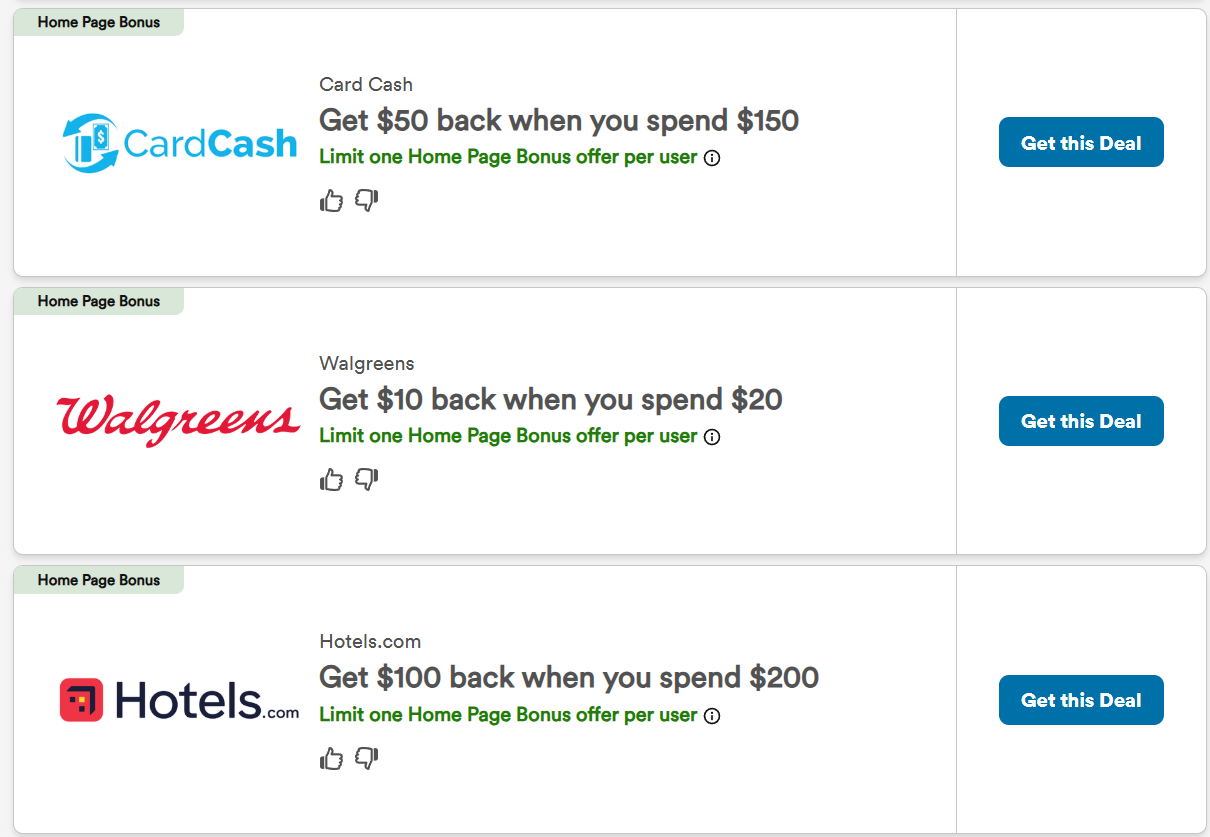
Task: Open the $10 back when spend $20 offer
Action: (550, 400)
